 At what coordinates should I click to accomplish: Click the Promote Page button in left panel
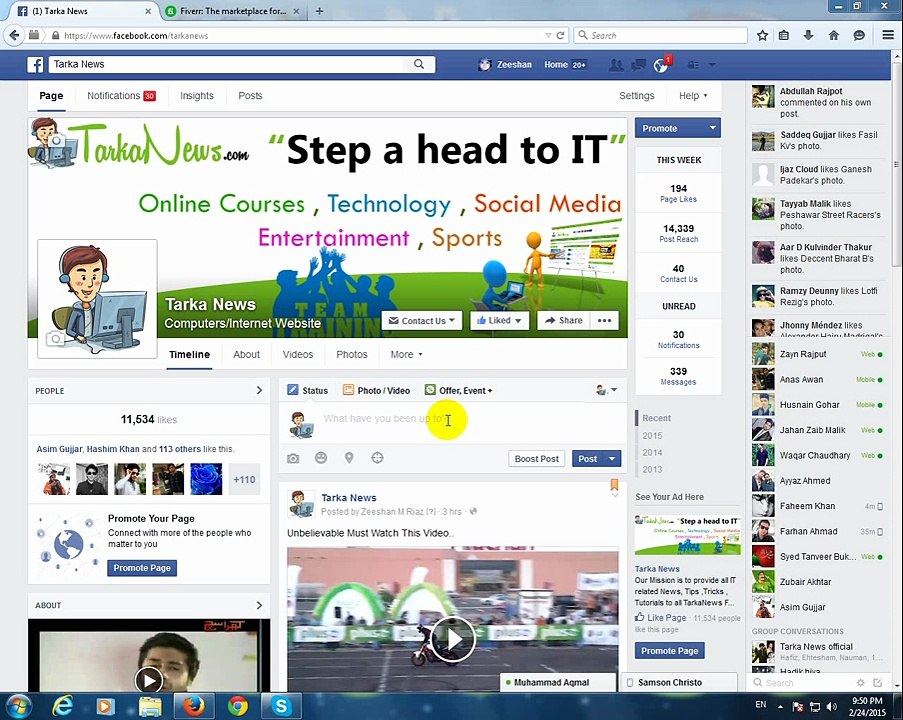coord(142,568)
